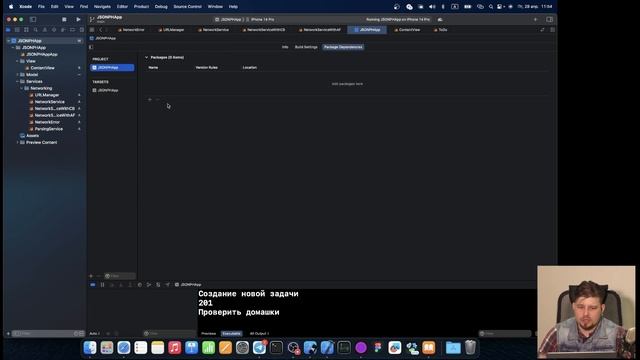Open Telegram from the Dock
640x360 pixels.
pos(259,347)
